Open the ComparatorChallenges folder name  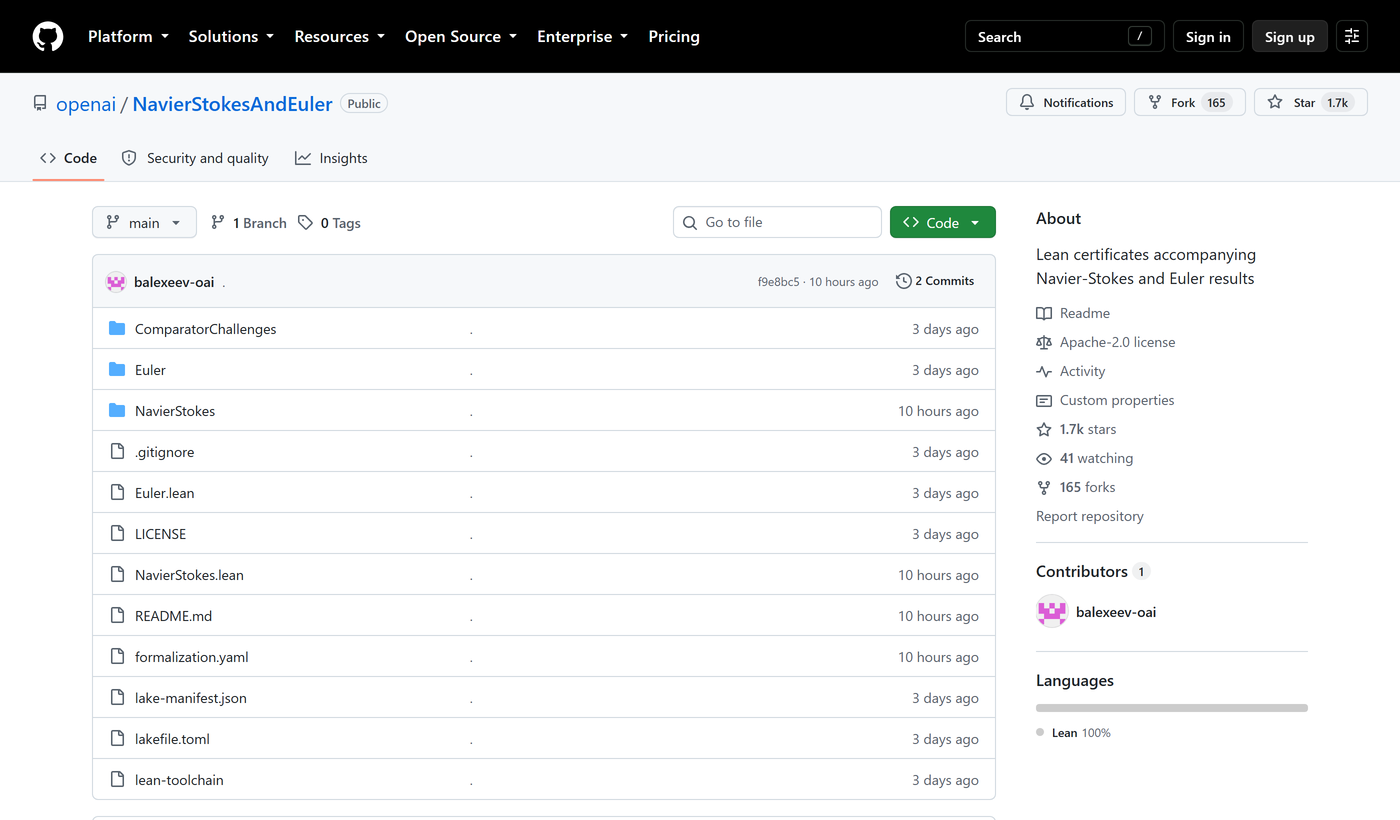(x=206, y=329)
